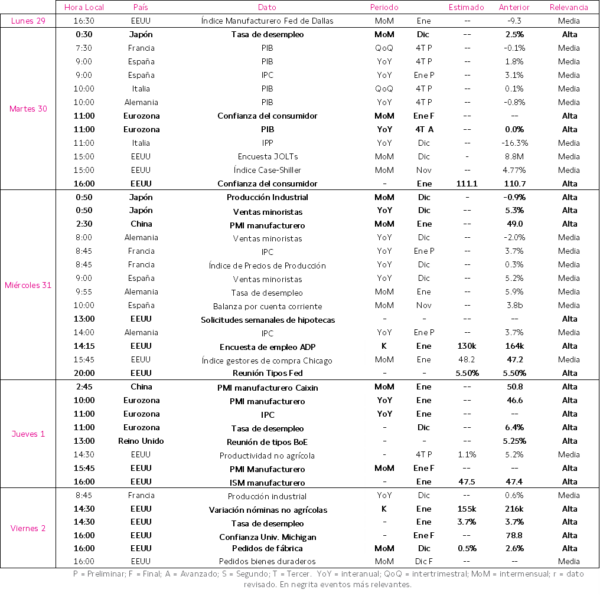Click the "Hora Local" column header
This screenshot has height=596, width=600.
coord(83,6)
